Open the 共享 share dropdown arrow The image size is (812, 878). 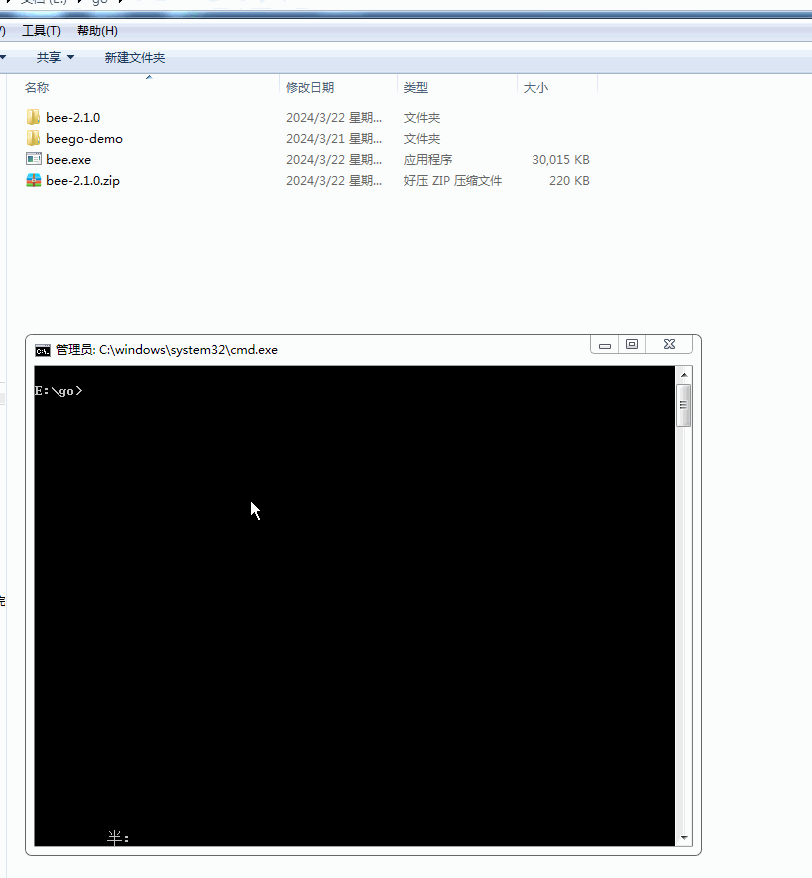click(x=72, y=57)
